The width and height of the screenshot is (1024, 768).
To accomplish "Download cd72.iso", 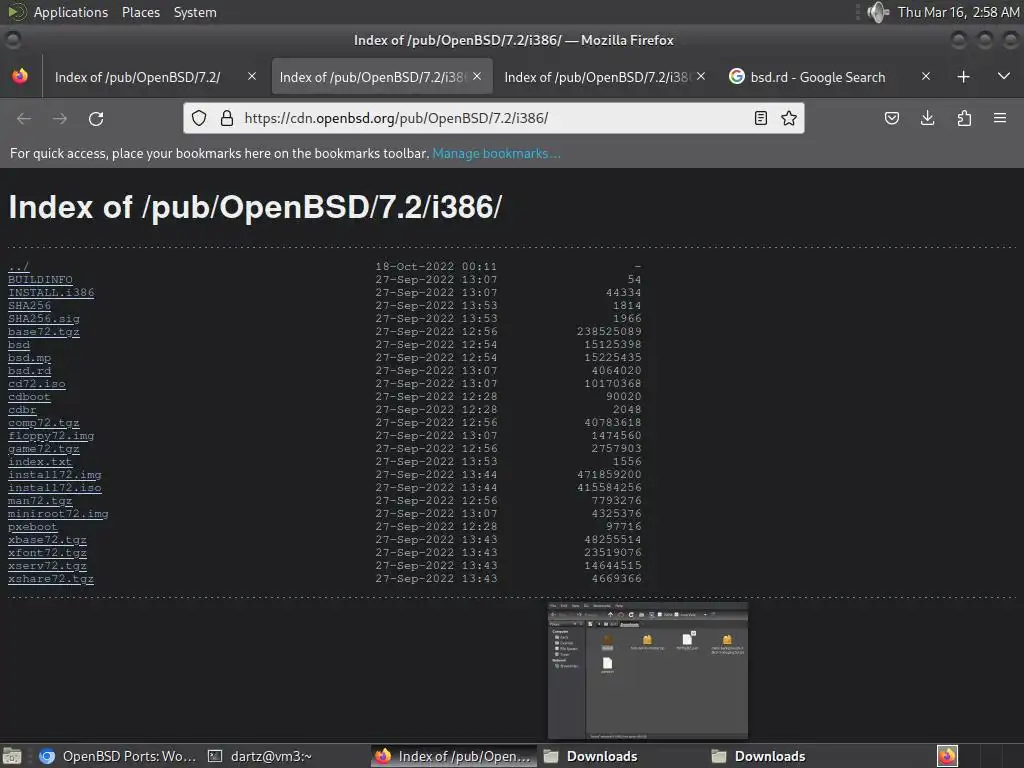I will pyautogui.click(x=37, y=384).
